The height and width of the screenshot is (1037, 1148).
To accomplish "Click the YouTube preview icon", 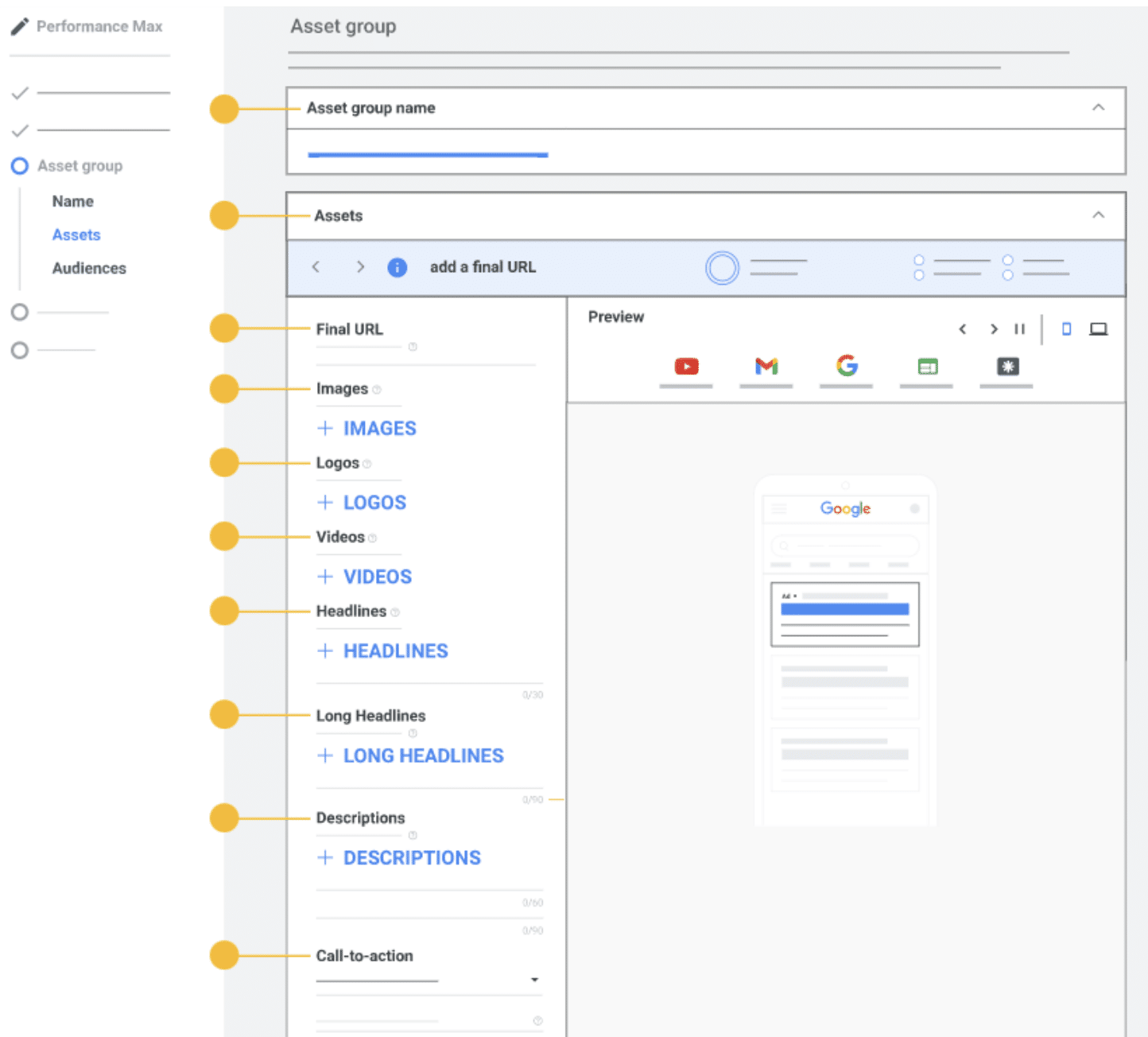I will [x=686, y=367].
